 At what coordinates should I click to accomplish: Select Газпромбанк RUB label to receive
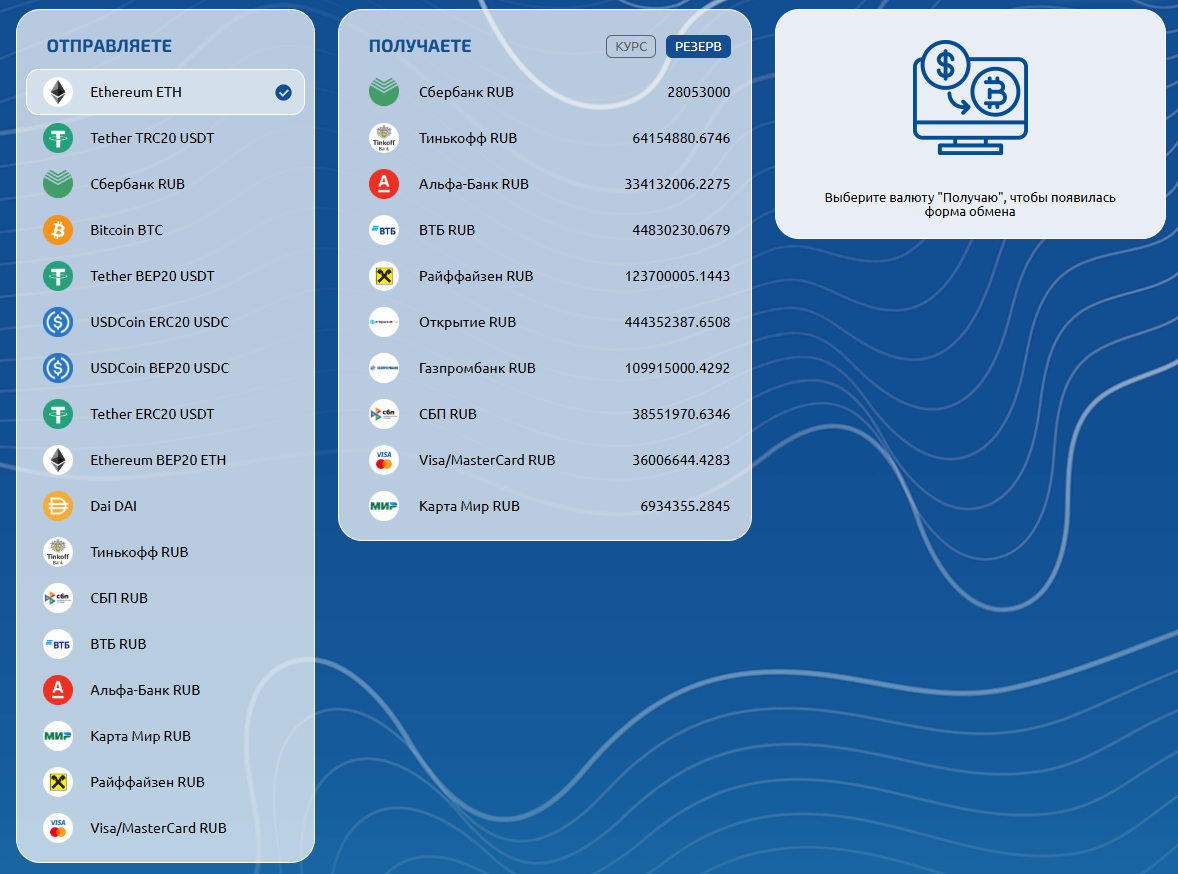click(477, 368)
